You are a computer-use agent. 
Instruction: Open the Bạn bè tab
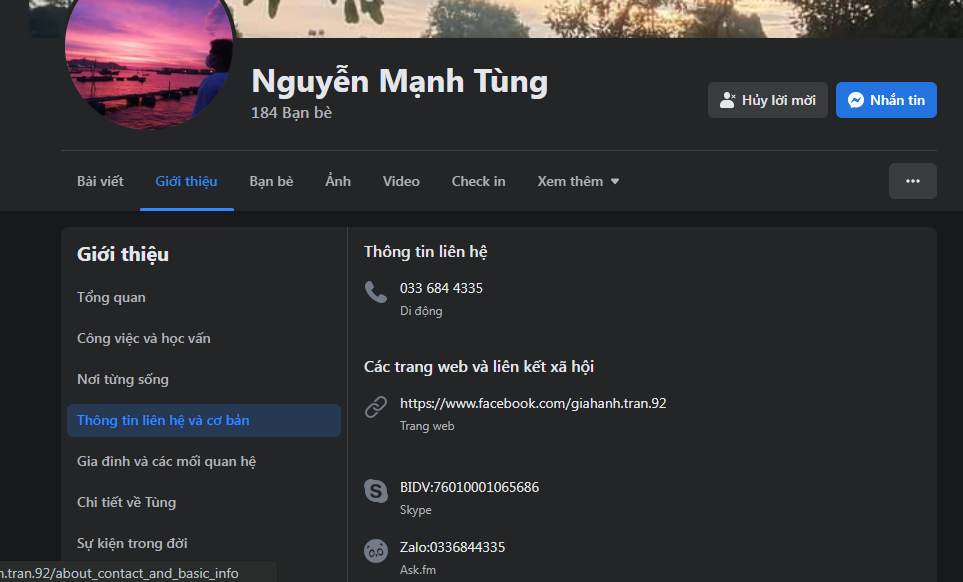271,181
